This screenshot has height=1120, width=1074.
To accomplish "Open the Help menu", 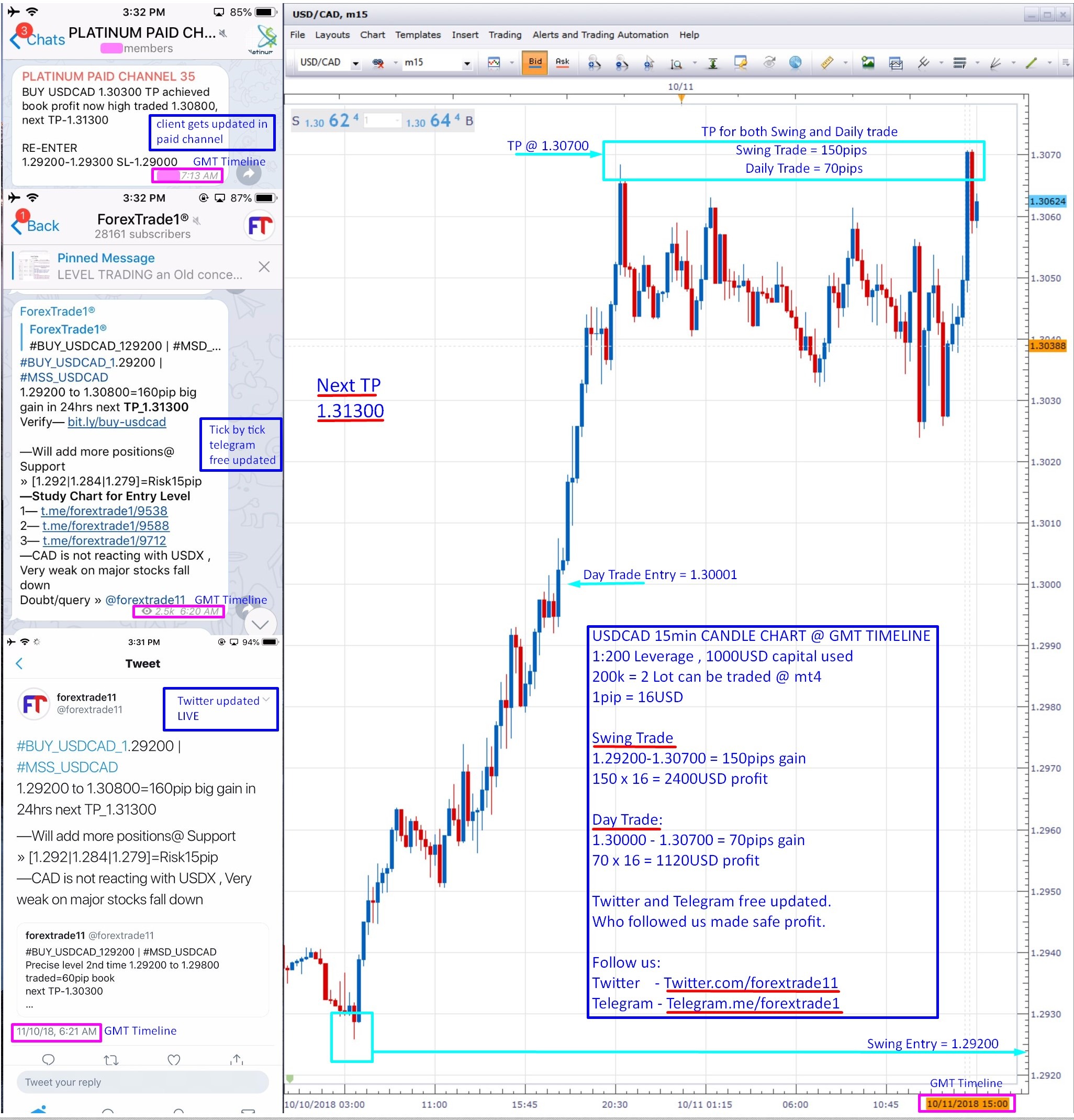I will (689, 35).
